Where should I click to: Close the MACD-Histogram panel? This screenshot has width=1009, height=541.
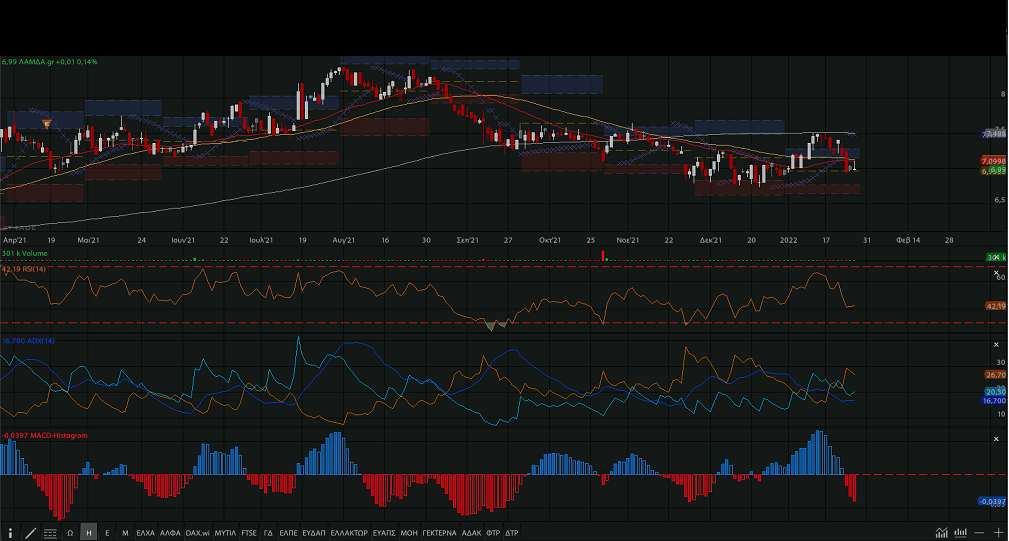click(996, 439)
